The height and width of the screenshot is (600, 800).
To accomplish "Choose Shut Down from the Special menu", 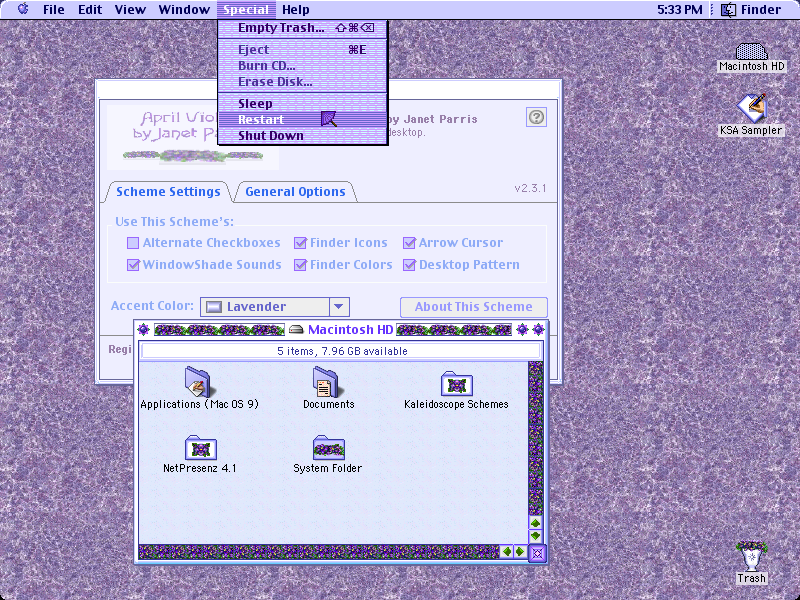I will point(303,135).
